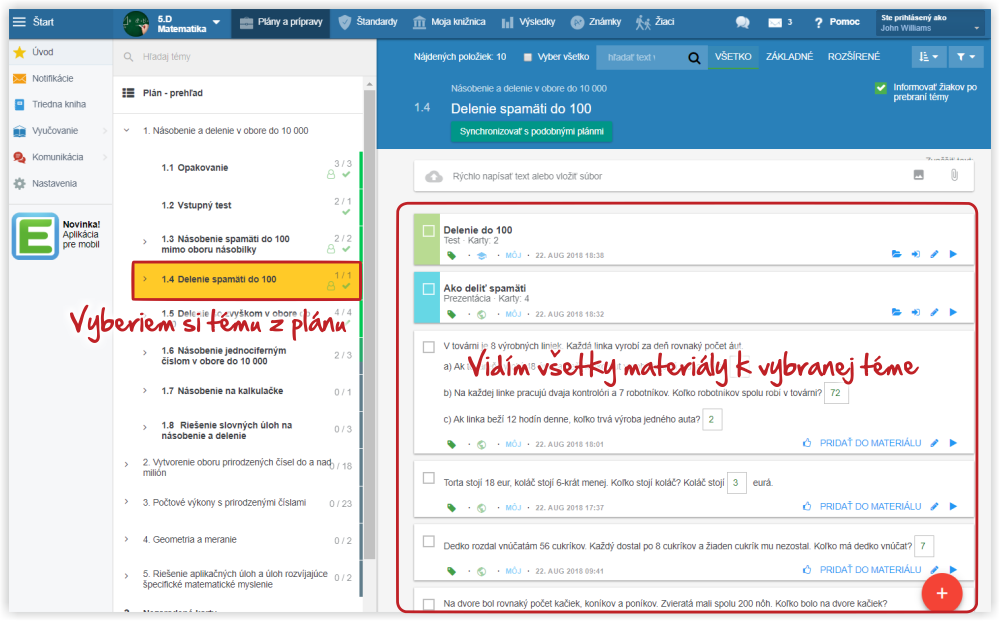The image size is (1000, 621).
Task: Click the globe icon on Ako deliť spamäti
Action: [482, 314]
